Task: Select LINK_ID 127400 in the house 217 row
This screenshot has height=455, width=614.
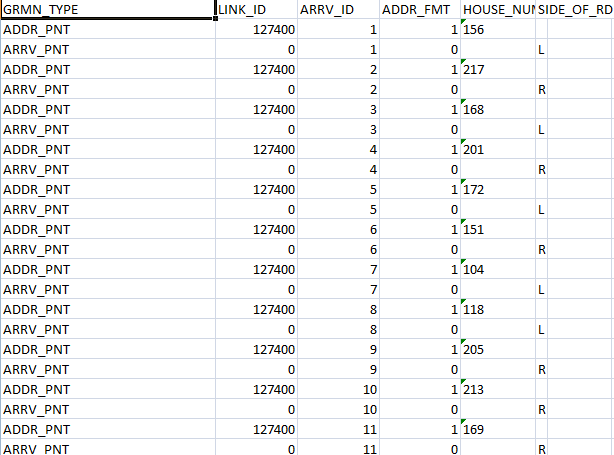Action: point(256,69)
